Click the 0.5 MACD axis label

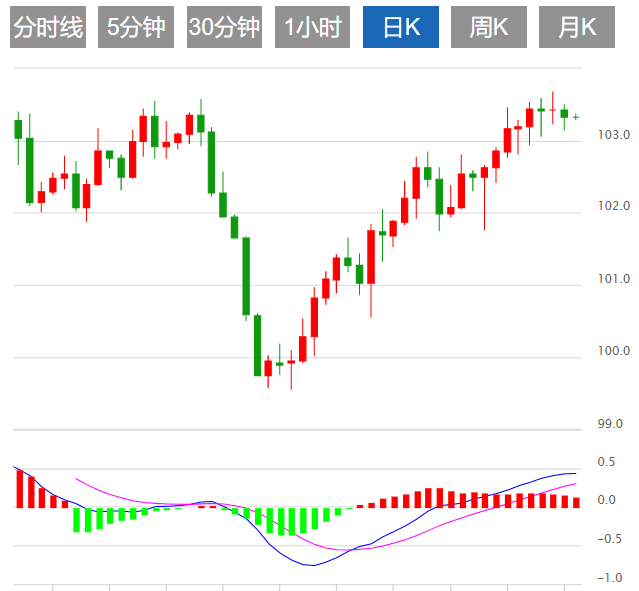pyautogui.click(x=606, y=461)
